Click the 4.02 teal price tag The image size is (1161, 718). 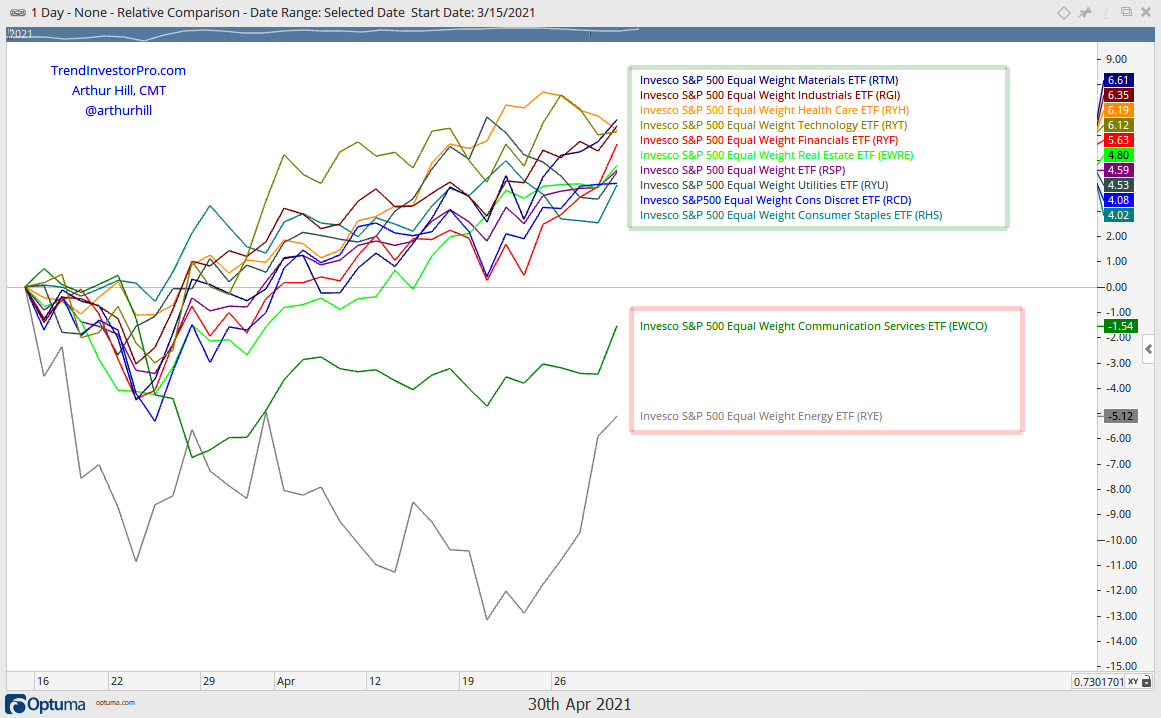(1118, 215)
